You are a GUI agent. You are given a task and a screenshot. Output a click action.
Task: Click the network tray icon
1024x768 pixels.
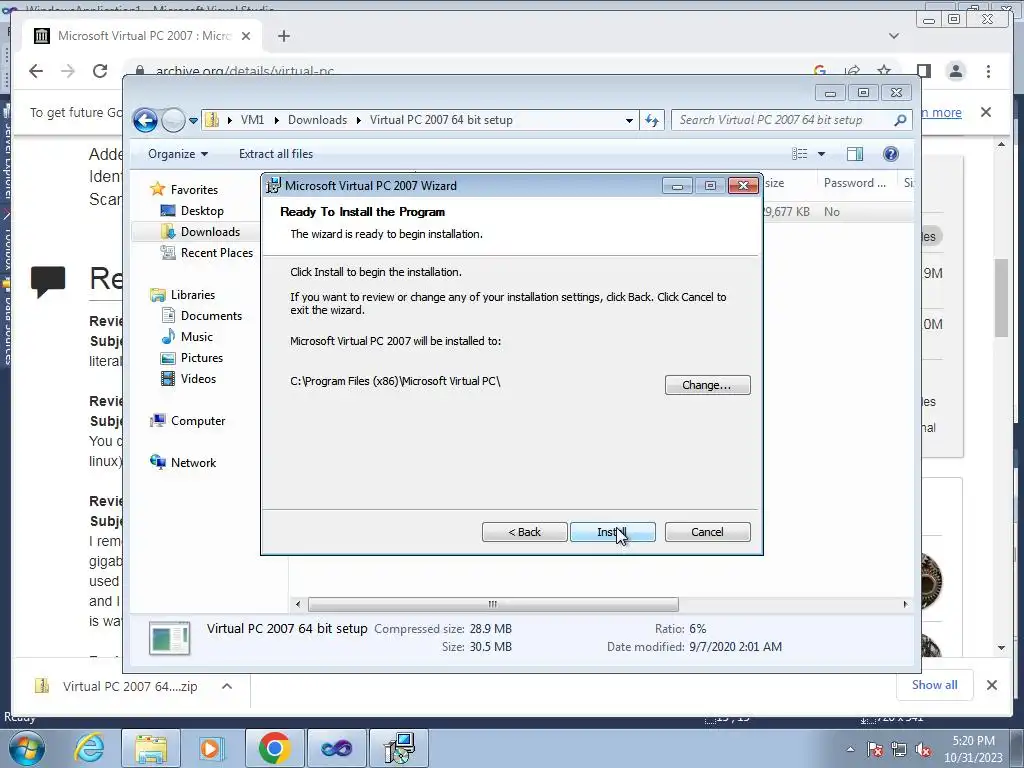pos(899,750)
